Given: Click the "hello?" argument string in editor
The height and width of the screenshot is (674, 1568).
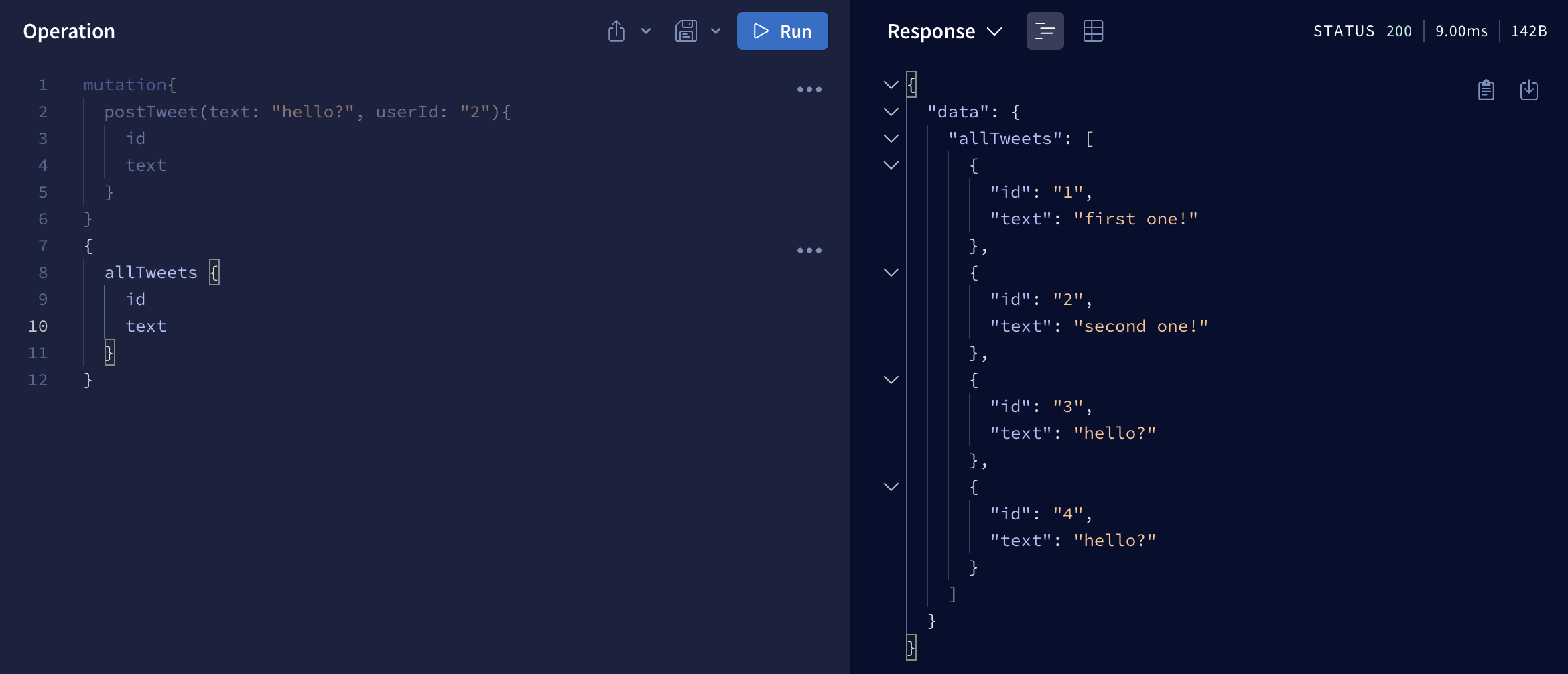Looking at the screenshot, I should 312,112.
